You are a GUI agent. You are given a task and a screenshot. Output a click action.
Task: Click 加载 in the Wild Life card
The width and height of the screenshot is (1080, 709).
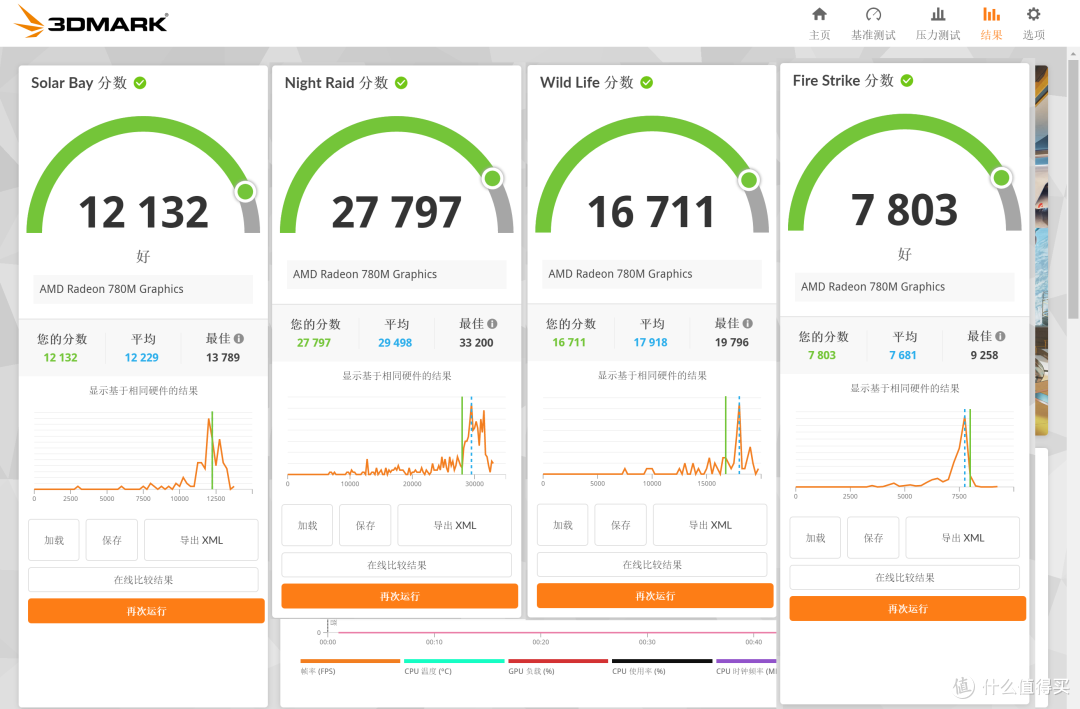pos(563,525)
